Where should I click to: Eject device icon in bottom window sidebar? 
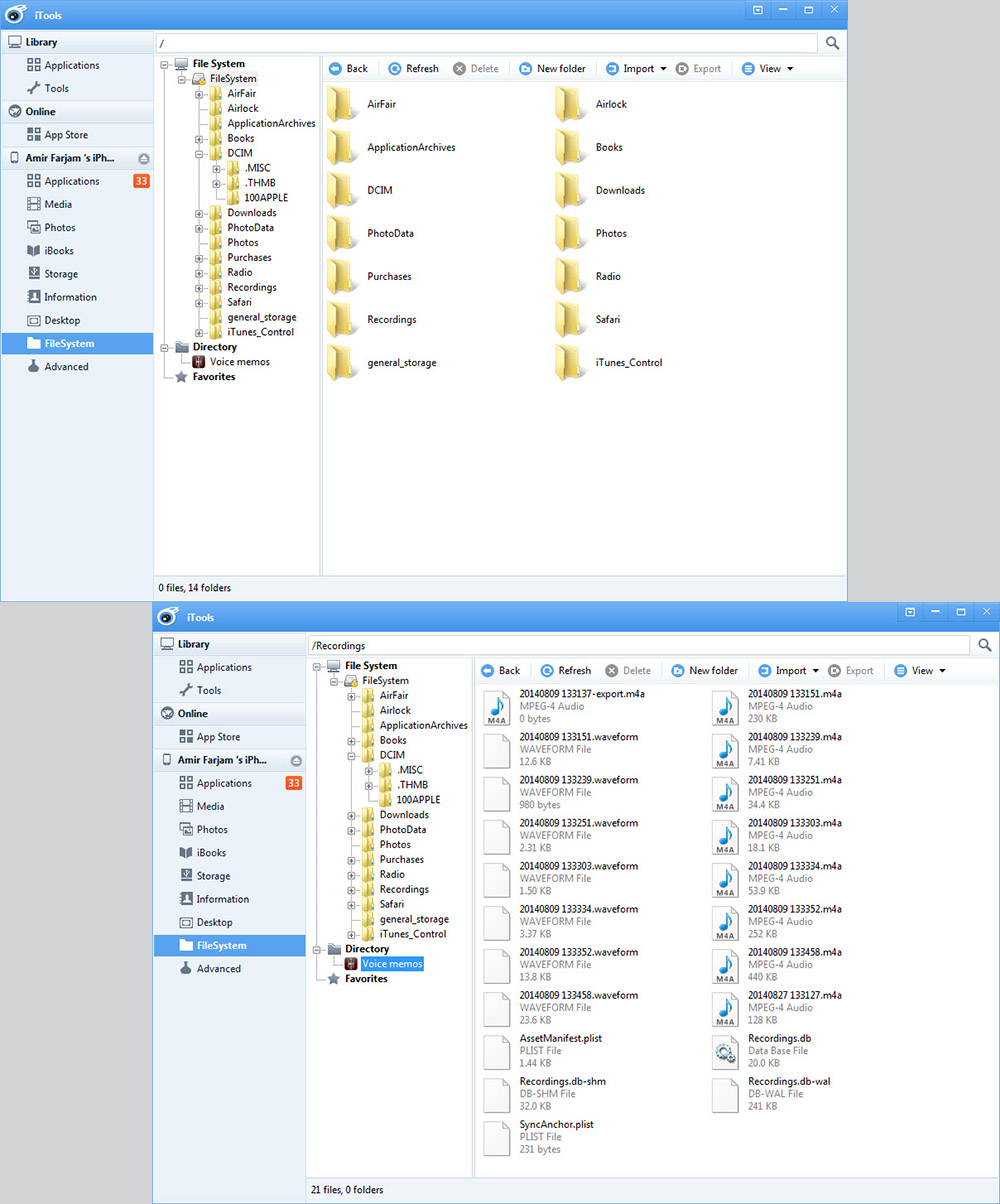(296, 760)
